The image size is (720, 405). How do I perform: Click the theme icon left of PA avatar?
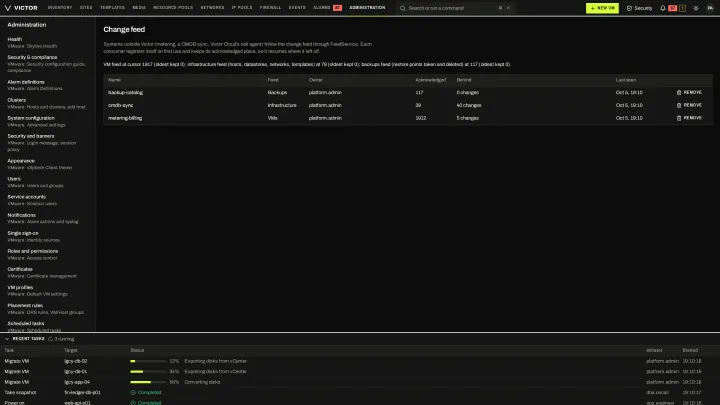coord(696,8)
